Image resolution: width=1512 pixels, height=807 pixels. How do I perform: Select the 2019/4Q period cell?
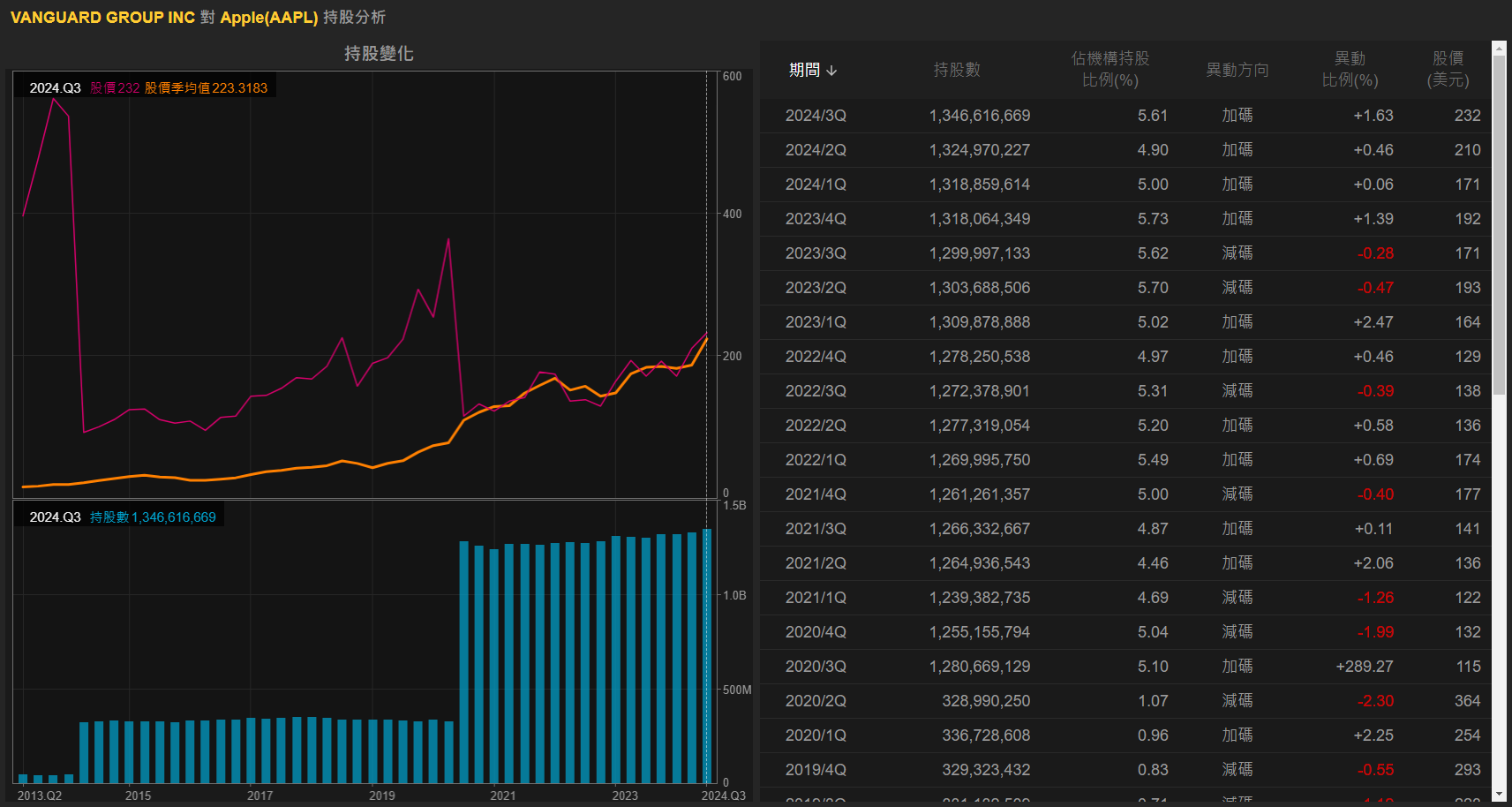point(816,770)
